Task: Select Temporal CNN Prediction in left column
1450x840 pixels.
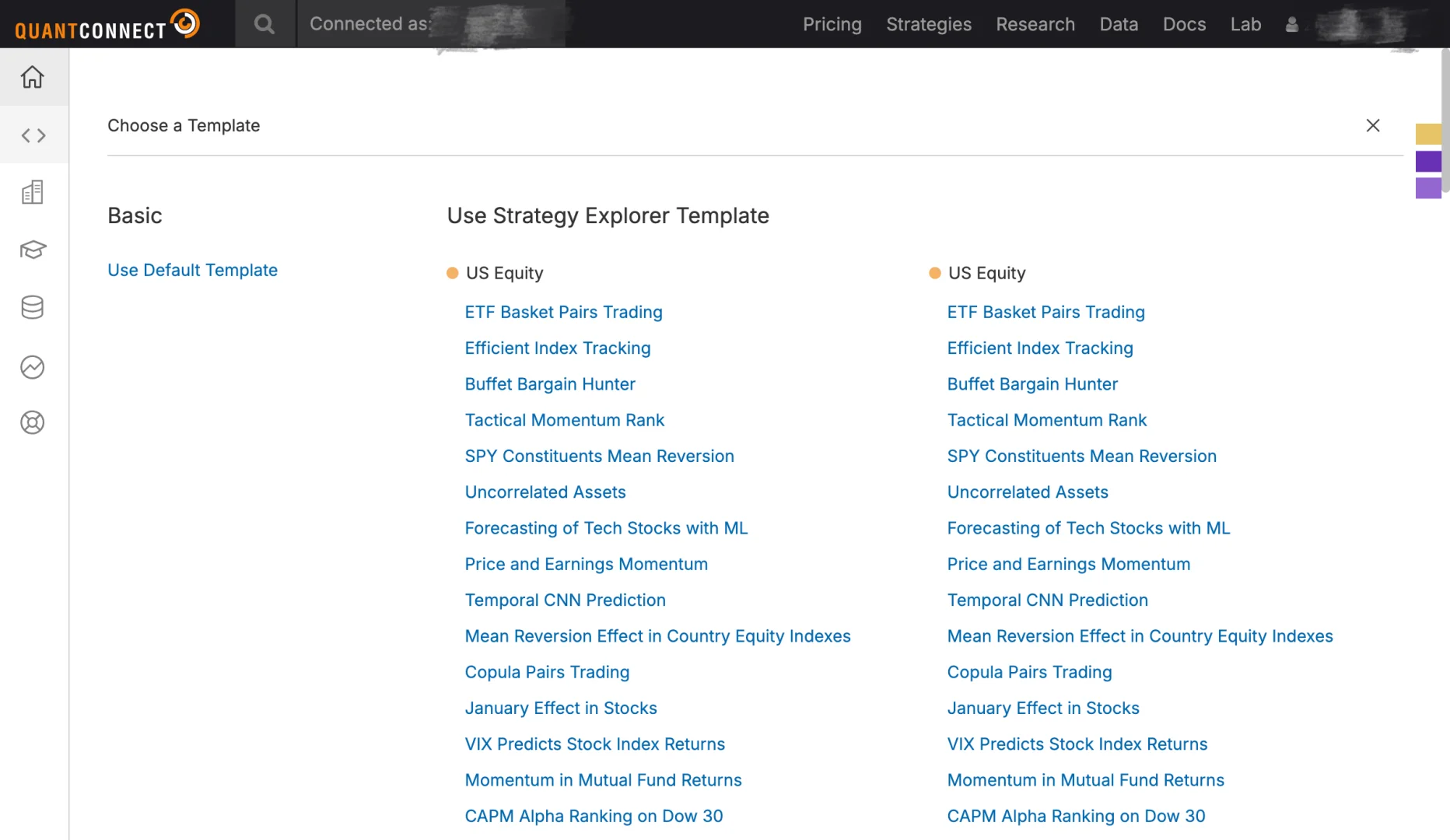Action: click(x=565, y=600)
